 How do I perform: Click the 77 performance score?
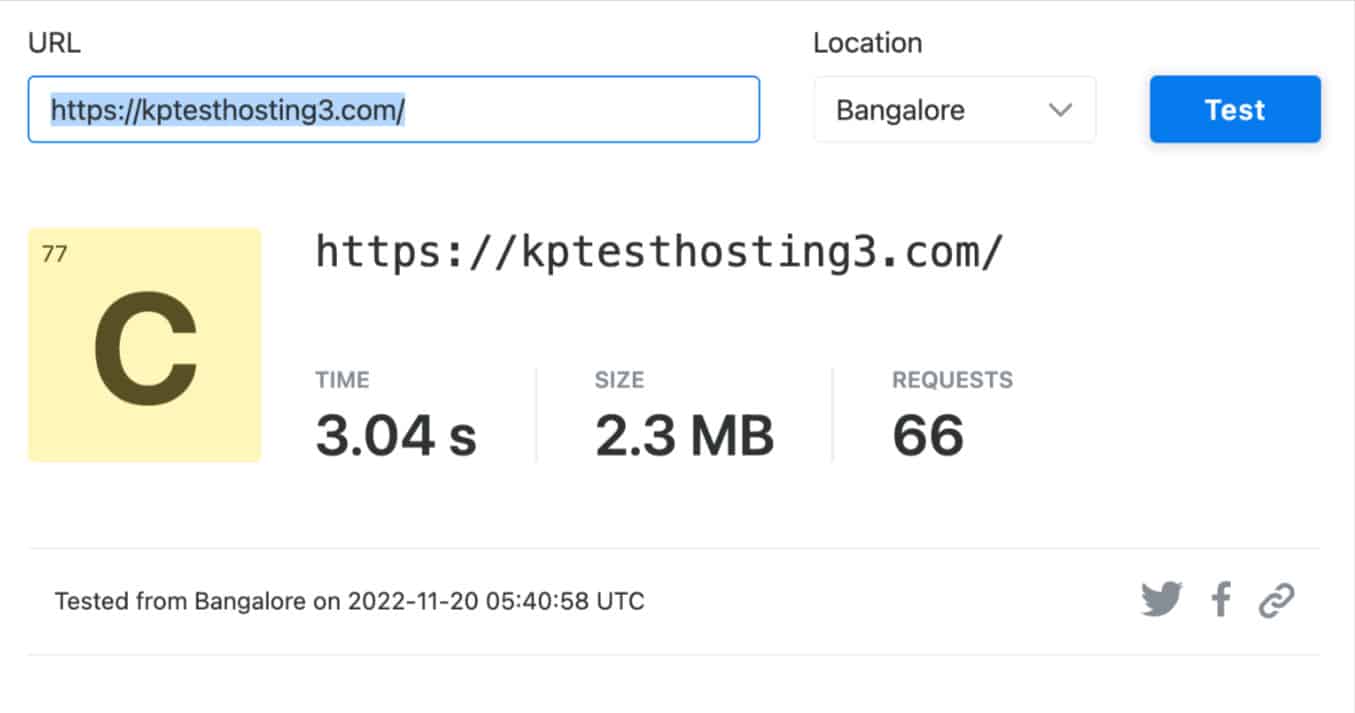55,254
